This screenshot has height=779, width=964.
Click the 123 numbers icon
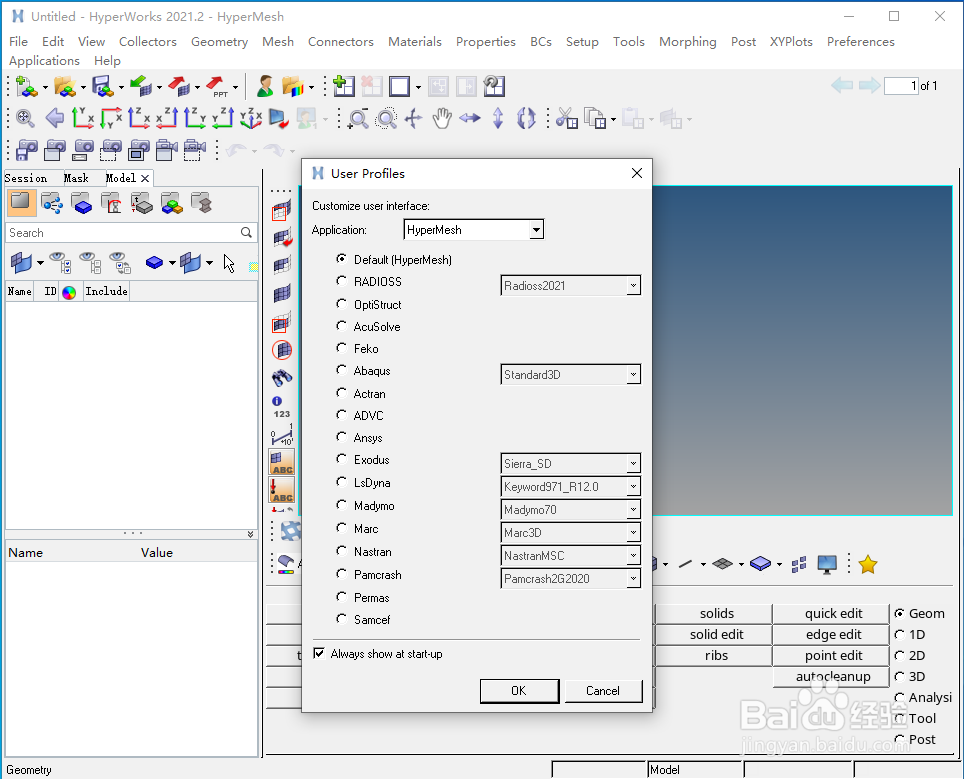click(x=282, y=414)
